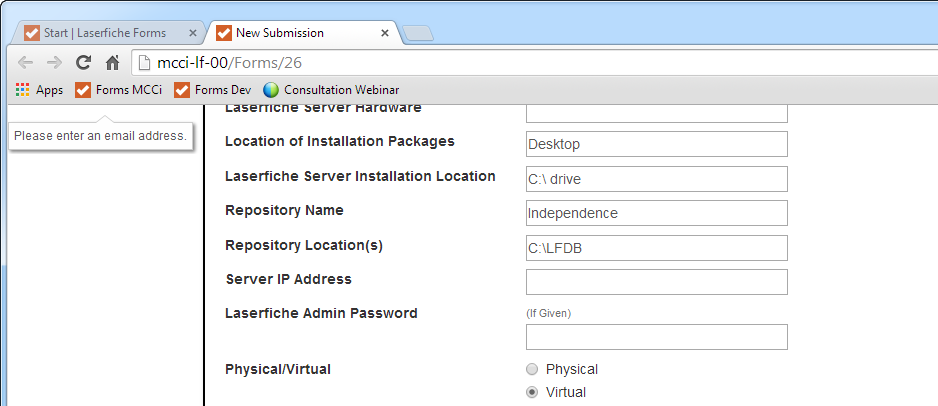
Task: Click the Repository Name field
Action: (x=656, y=213)
